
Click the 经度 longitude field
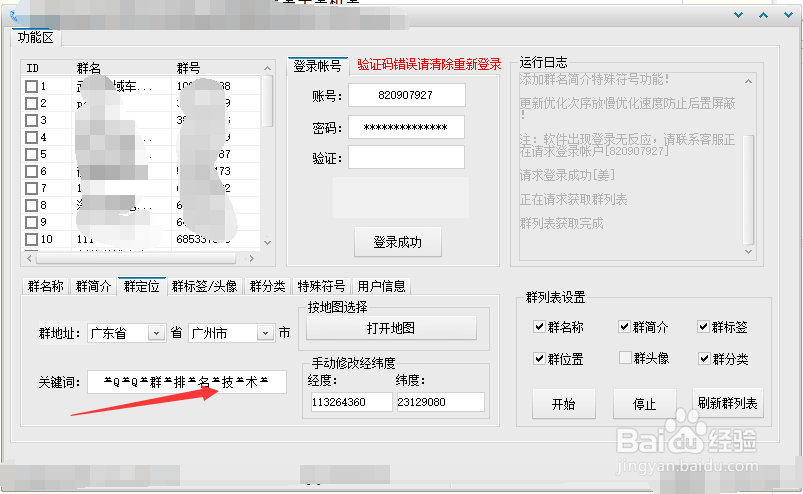point(351,402)
